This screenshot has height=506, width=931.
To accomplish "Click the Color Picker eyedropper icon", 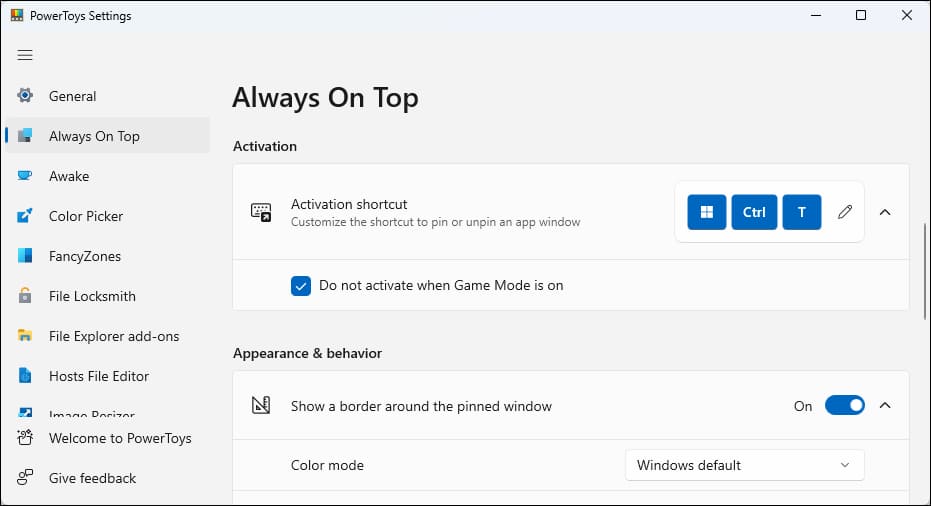I will (25, 216).
